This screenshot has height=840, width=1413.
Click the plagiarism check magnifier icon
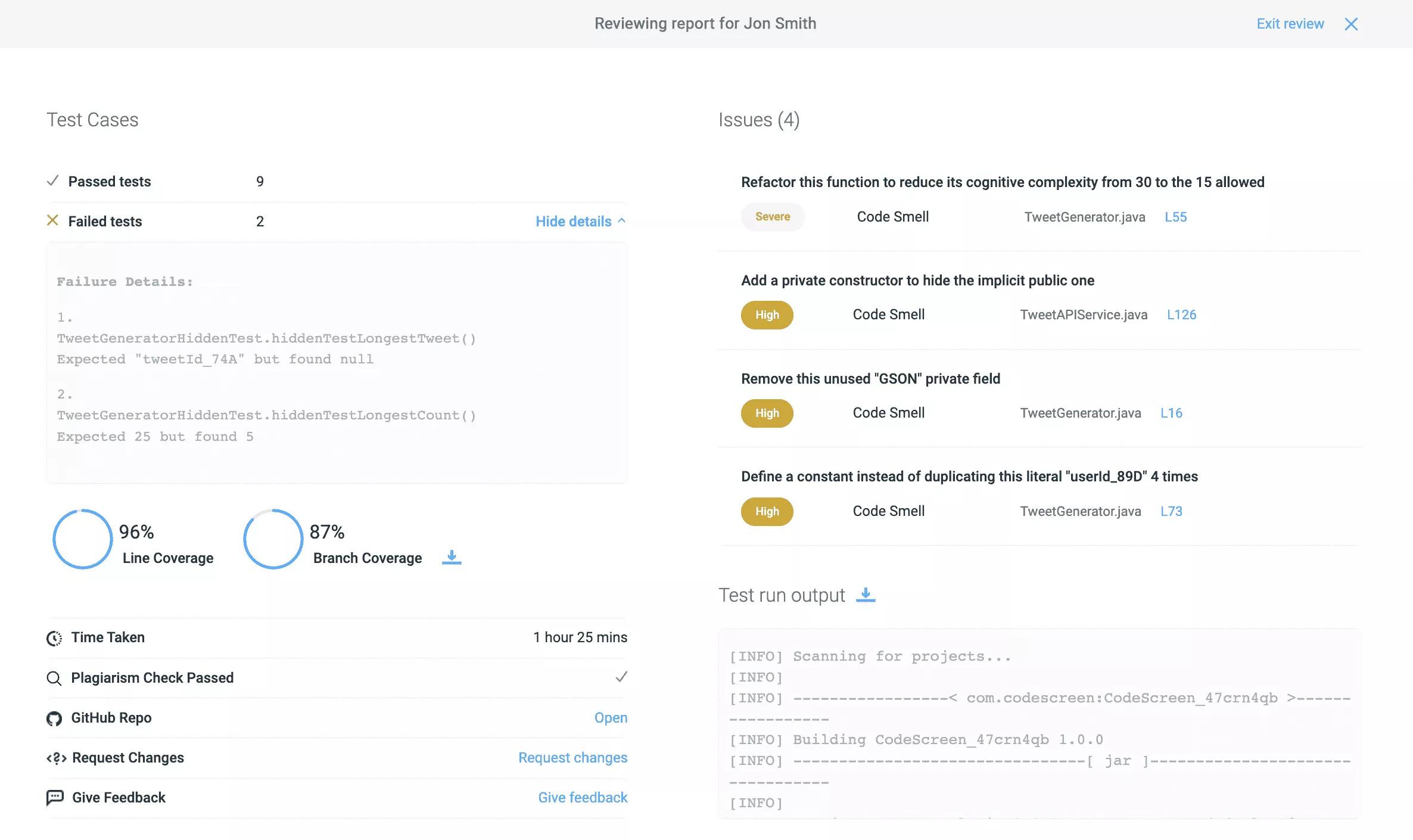(x=54, y=677)
